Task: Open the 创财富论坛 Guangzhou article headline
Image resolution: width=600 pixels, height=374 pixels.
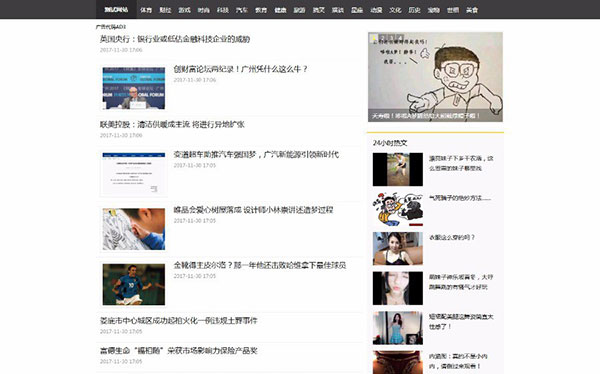Action: click(x=240, y=69)
